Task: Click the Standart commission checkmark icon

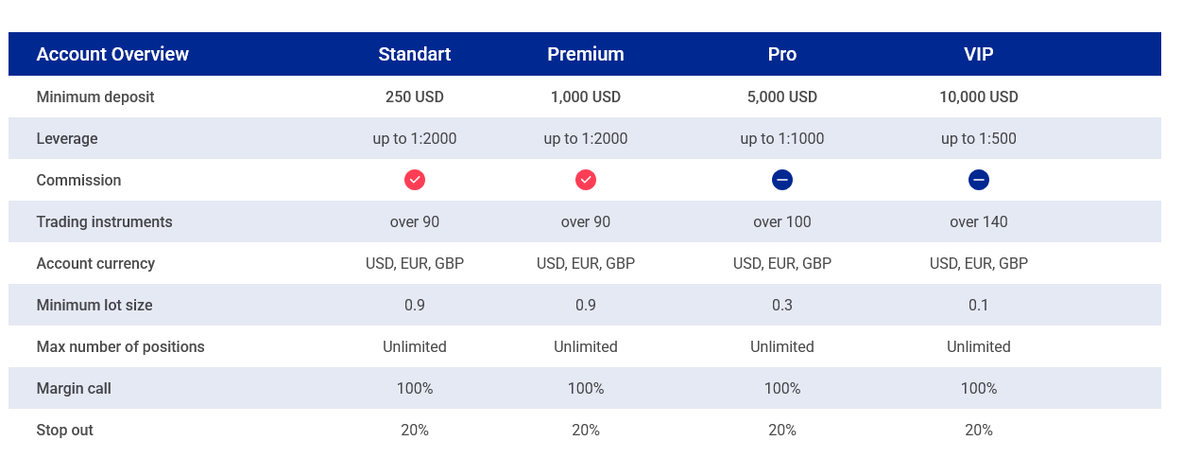Action: [x=415, y=180]
